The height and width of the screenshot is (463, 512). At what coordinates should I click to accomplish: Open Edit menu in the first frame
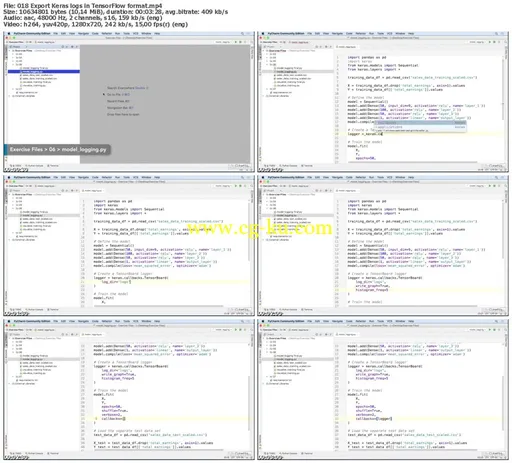pyautogui.click(x=63, y=34)
